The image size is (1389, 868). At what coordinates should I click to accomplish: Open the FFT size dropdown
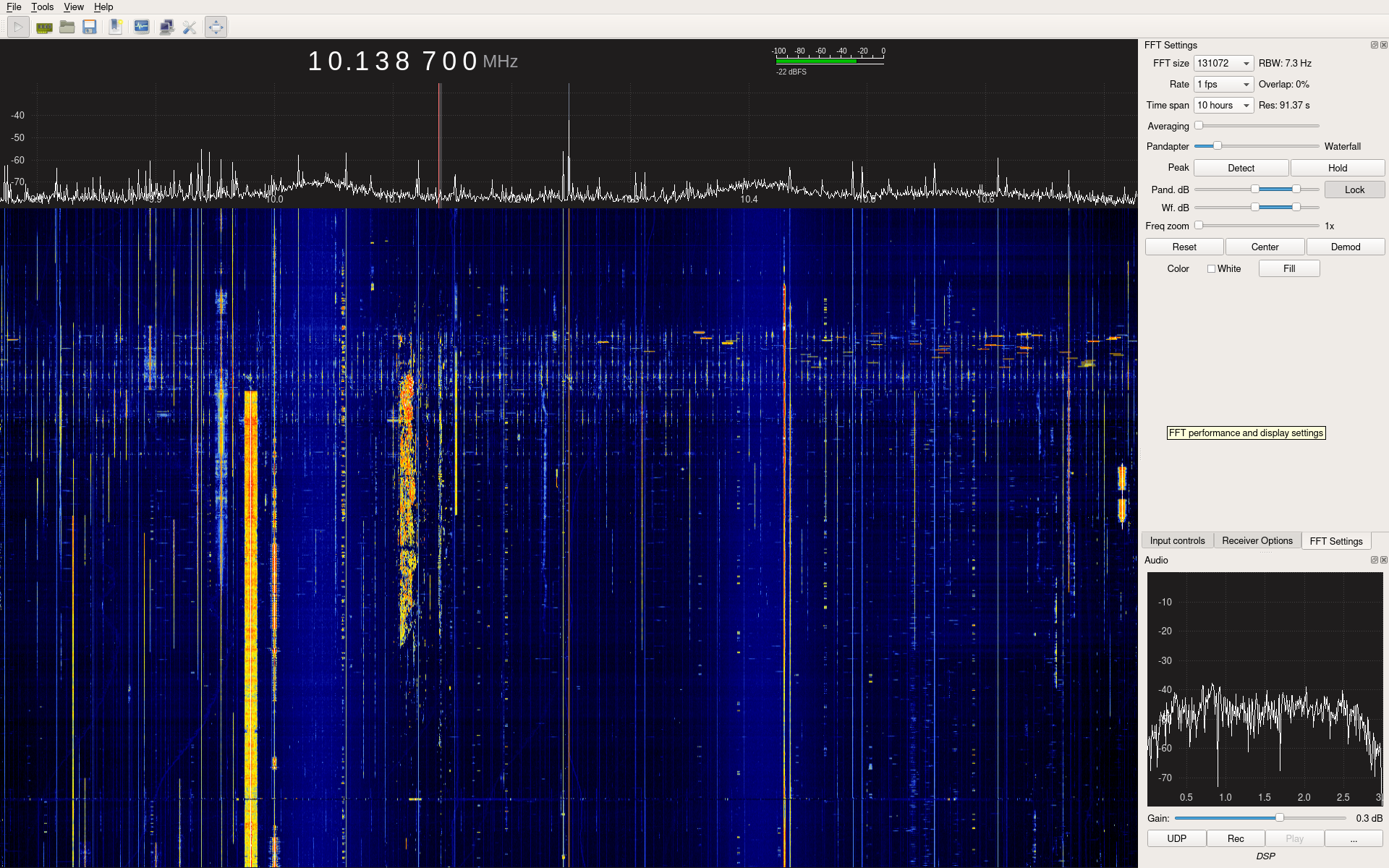1223,63
